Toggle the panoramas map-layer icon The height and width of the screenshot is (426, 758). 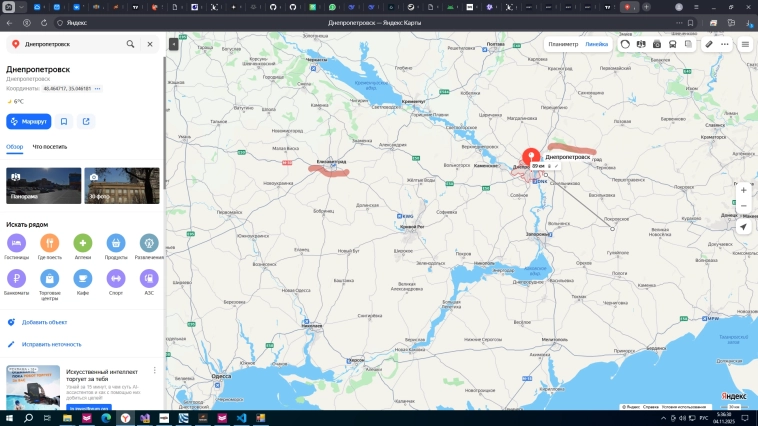(641, 44)
